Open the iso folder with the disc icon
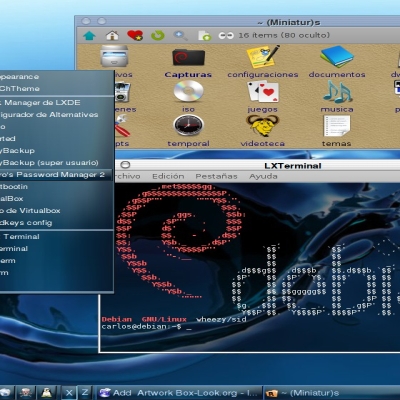Screen dimensions: 400x400 tap(188, 97)
